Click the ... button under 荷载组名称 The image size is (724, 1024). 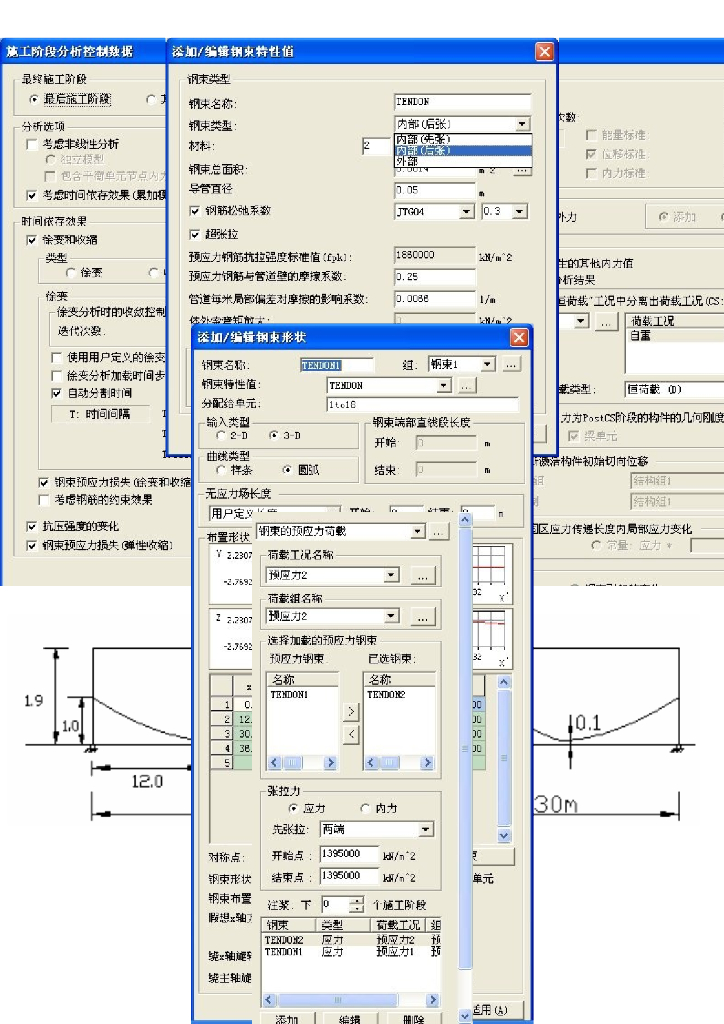pos(423,616)
